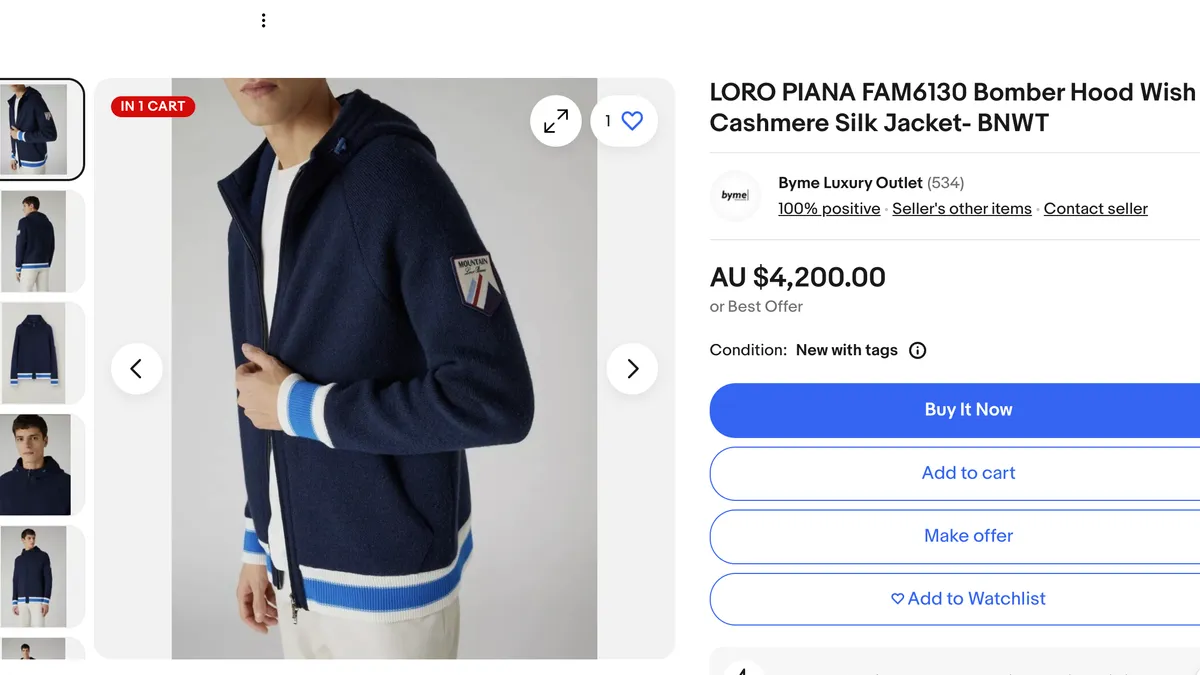Click the Contact seller link

click(1095, 209)
